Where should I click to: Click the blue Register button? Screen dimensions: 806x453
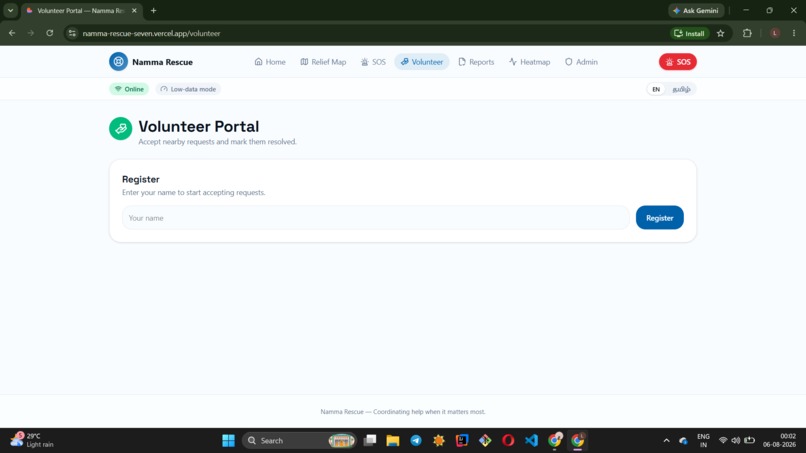click(x=660, y=218)
